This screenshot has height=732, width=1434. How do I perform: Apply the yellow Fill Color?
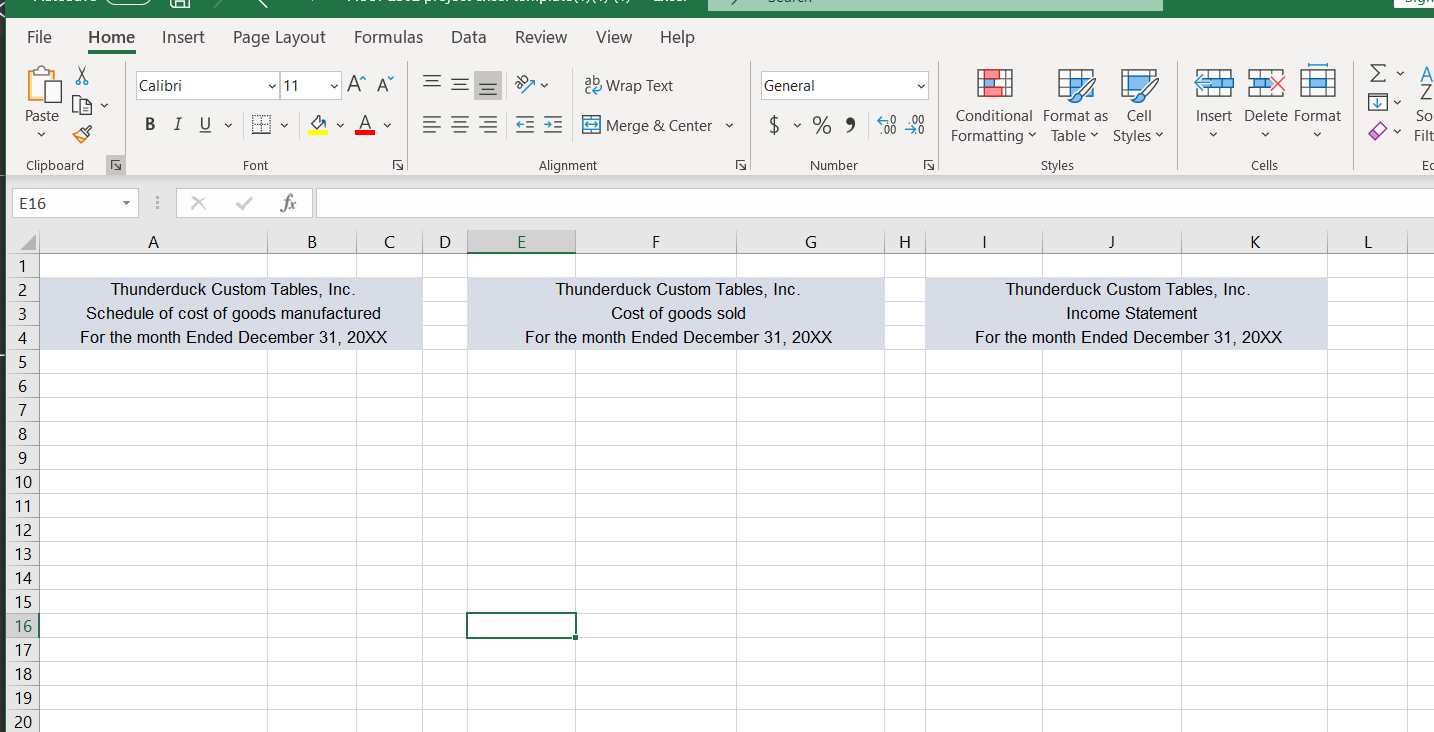coord(318,125)
